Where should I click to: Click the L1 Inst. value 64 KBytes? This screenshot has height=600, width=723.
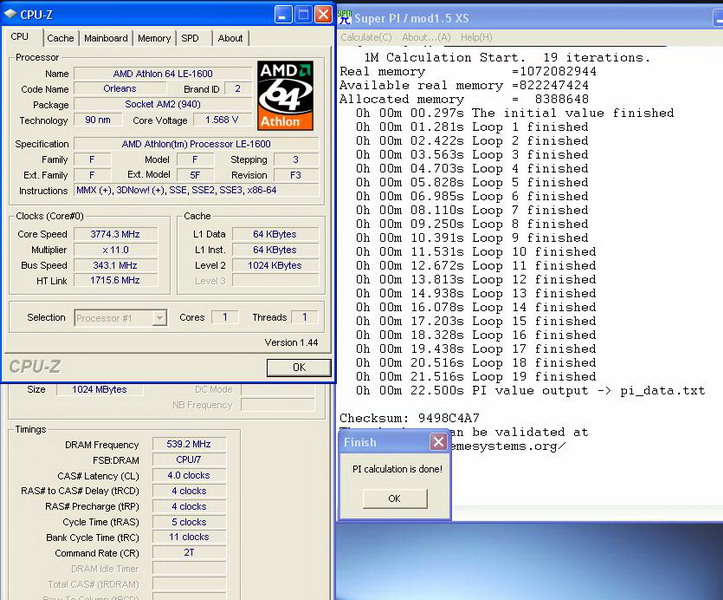[x=275, y=250]
